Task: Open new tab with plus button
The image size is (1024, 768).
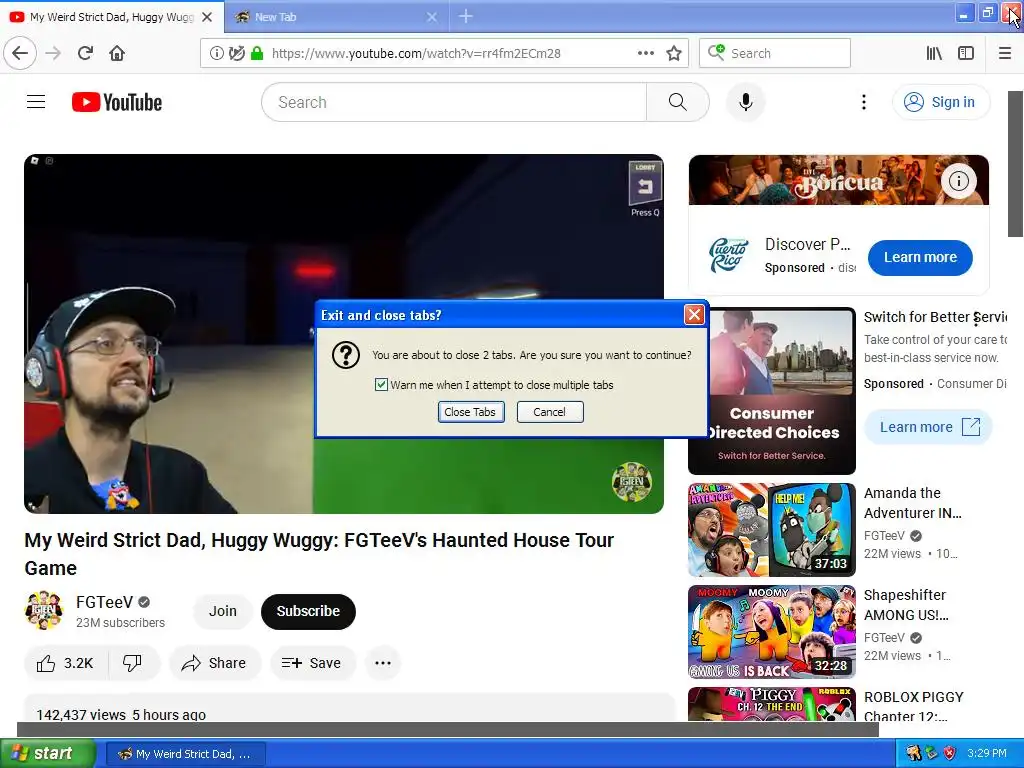Action: [x=465, y=16]
